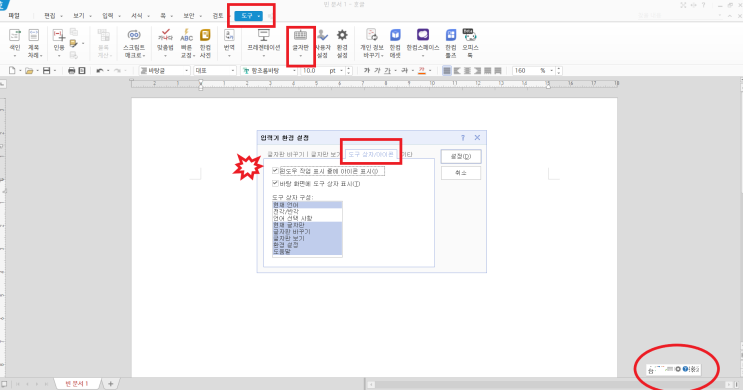
Task: Expand the font color dropdown arrow
Action: tap(430, 71)
